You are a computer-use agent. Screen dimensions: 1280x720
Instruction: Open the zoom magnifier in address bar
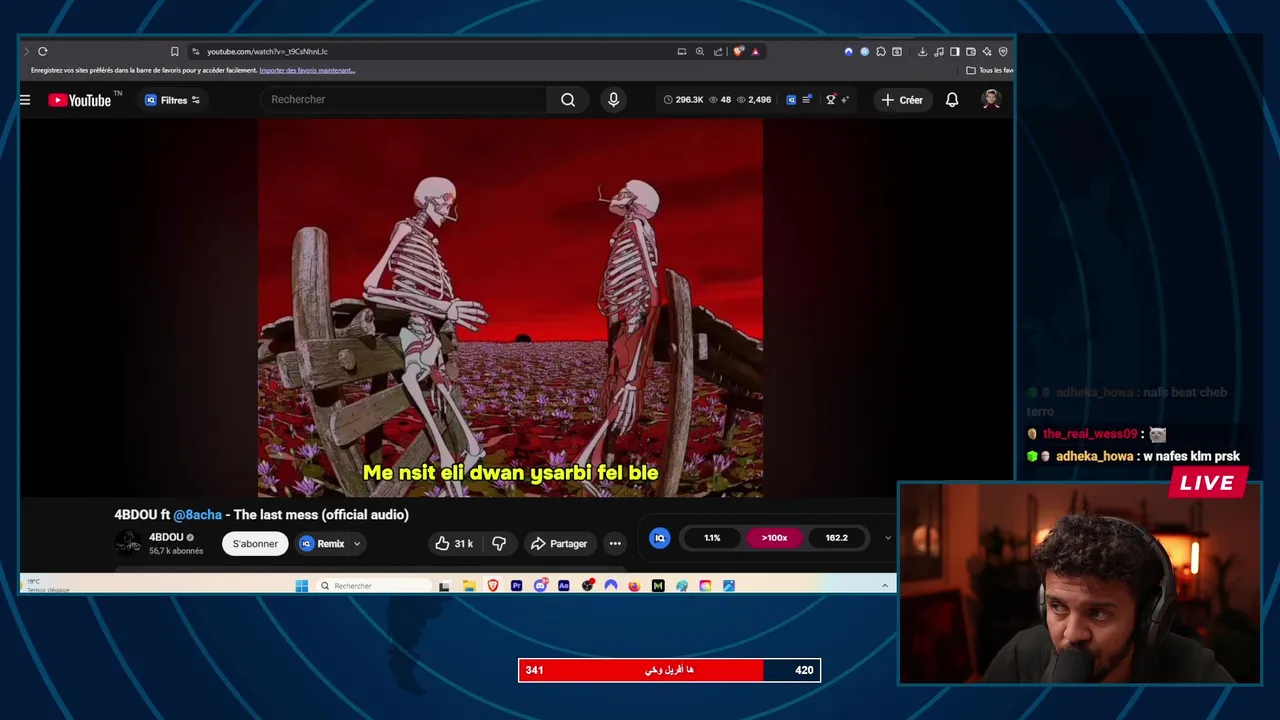[x=700, y=51]
